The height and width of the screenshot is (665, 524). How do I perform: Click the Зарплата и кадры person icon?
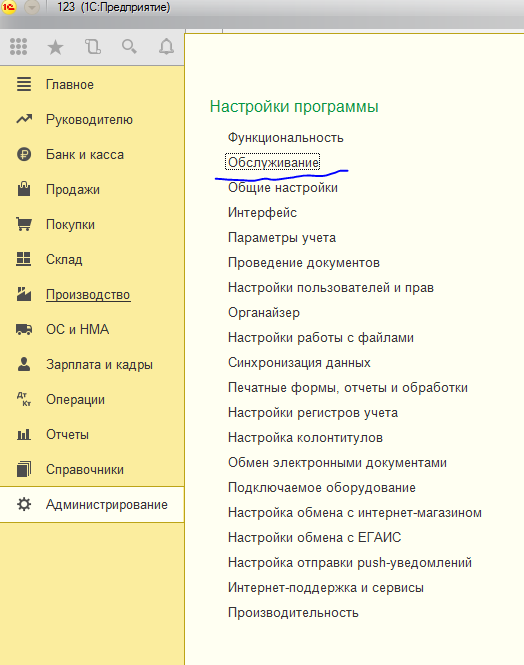(24, 364)
